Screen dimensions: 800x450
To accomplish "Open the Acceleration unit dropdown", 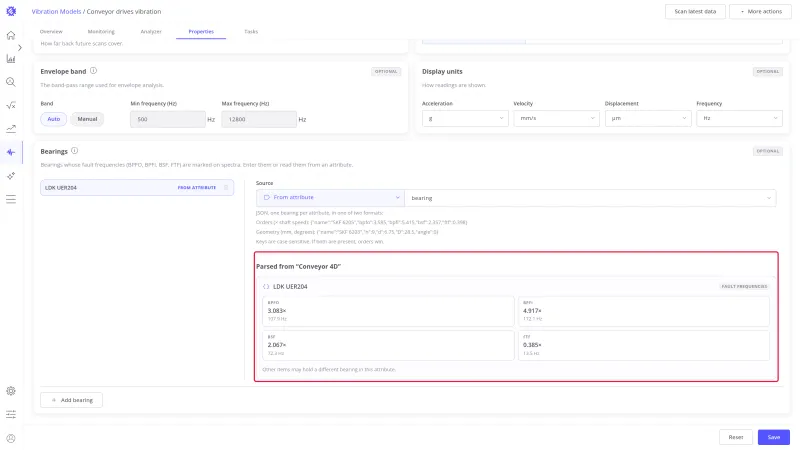I will click(x=465, y=118).
